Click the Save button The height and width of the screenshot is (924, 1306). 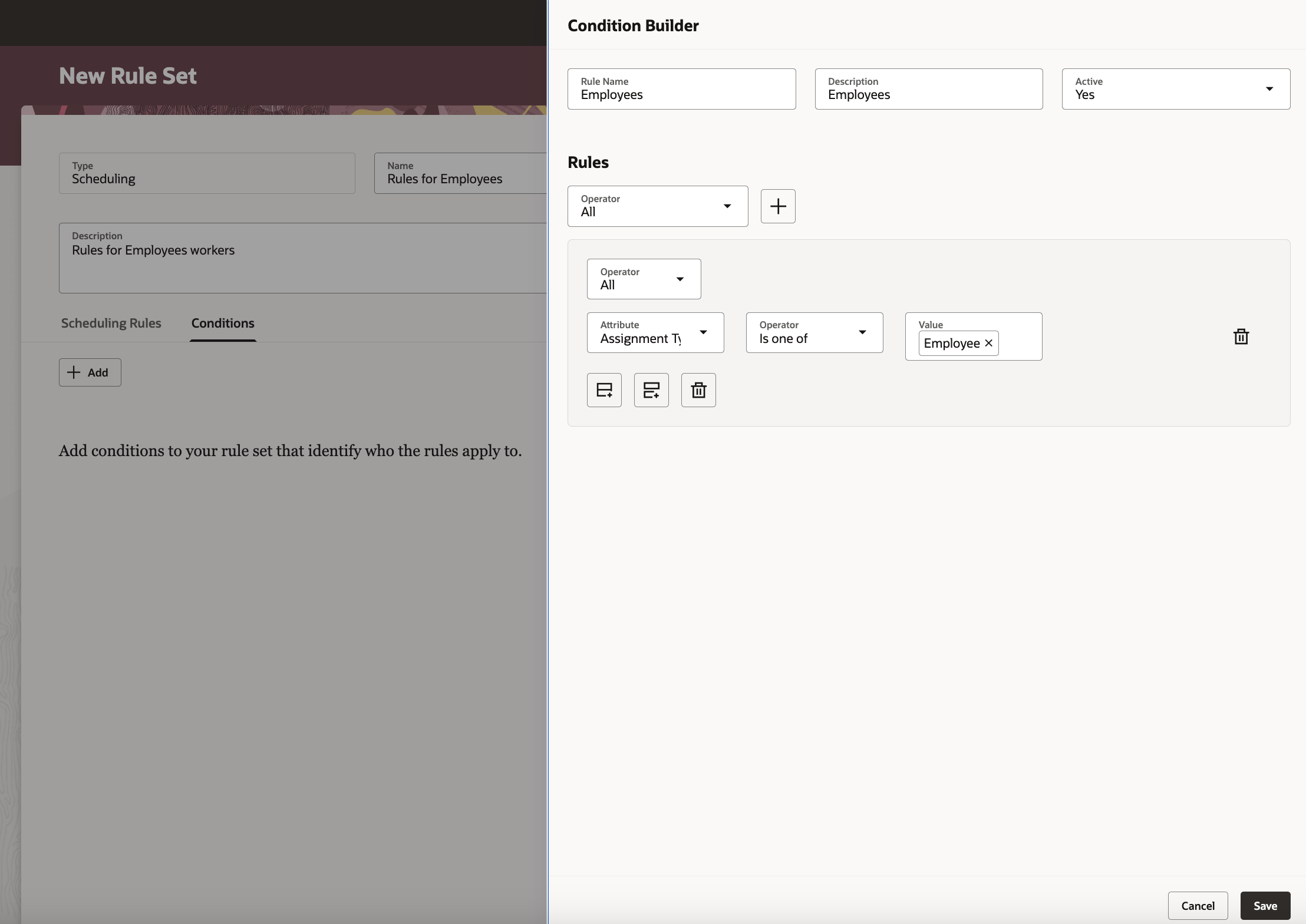(1265, 906)
